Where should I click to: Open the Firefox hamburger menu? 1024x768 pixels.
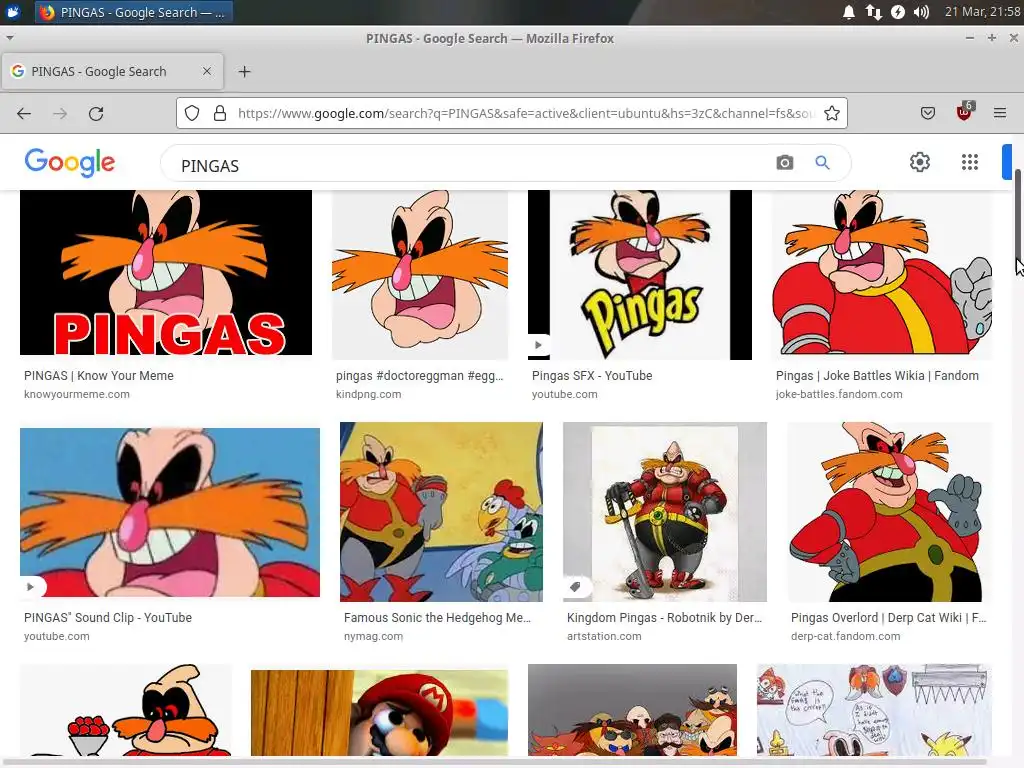(1000, 114)
